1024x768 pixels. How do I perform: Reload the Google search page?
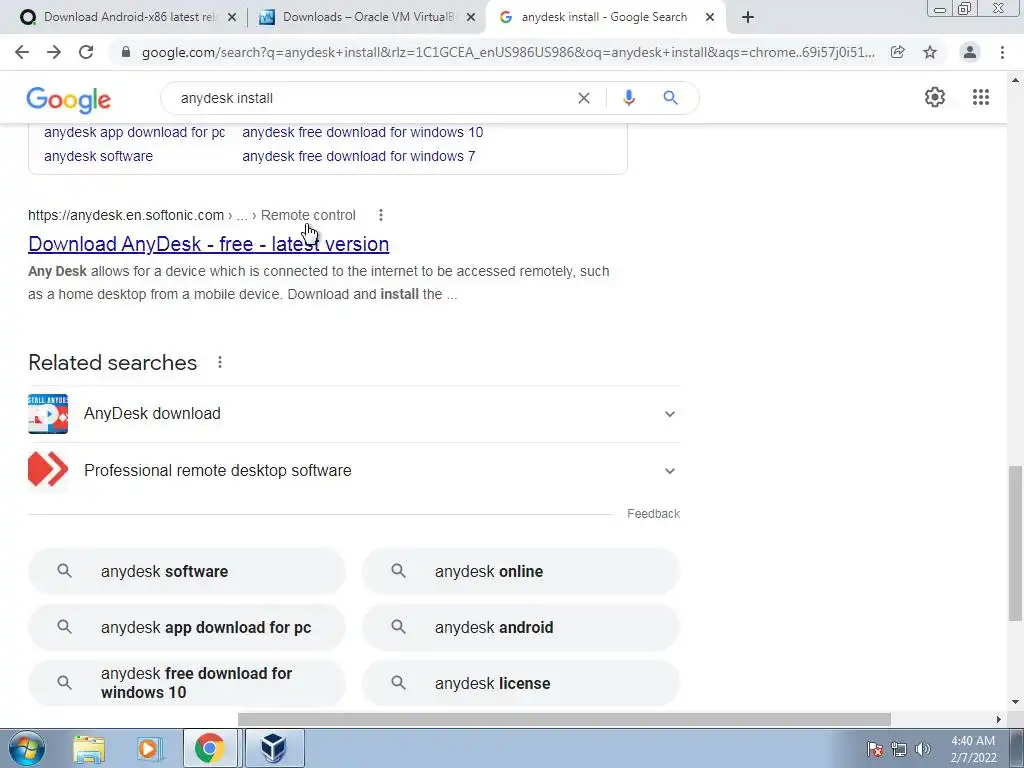pyautogui.click(x=86, y=52)
